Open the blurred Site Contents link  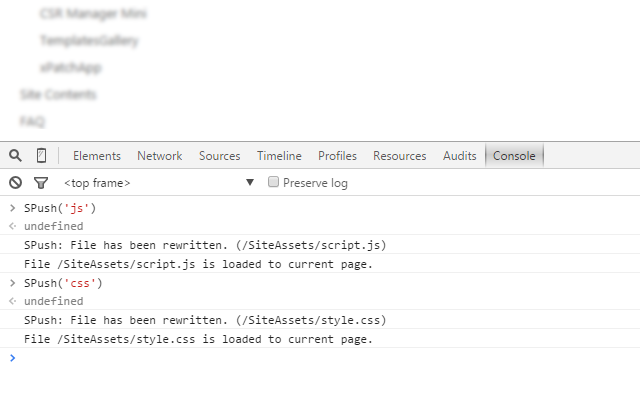pos(58,95)
